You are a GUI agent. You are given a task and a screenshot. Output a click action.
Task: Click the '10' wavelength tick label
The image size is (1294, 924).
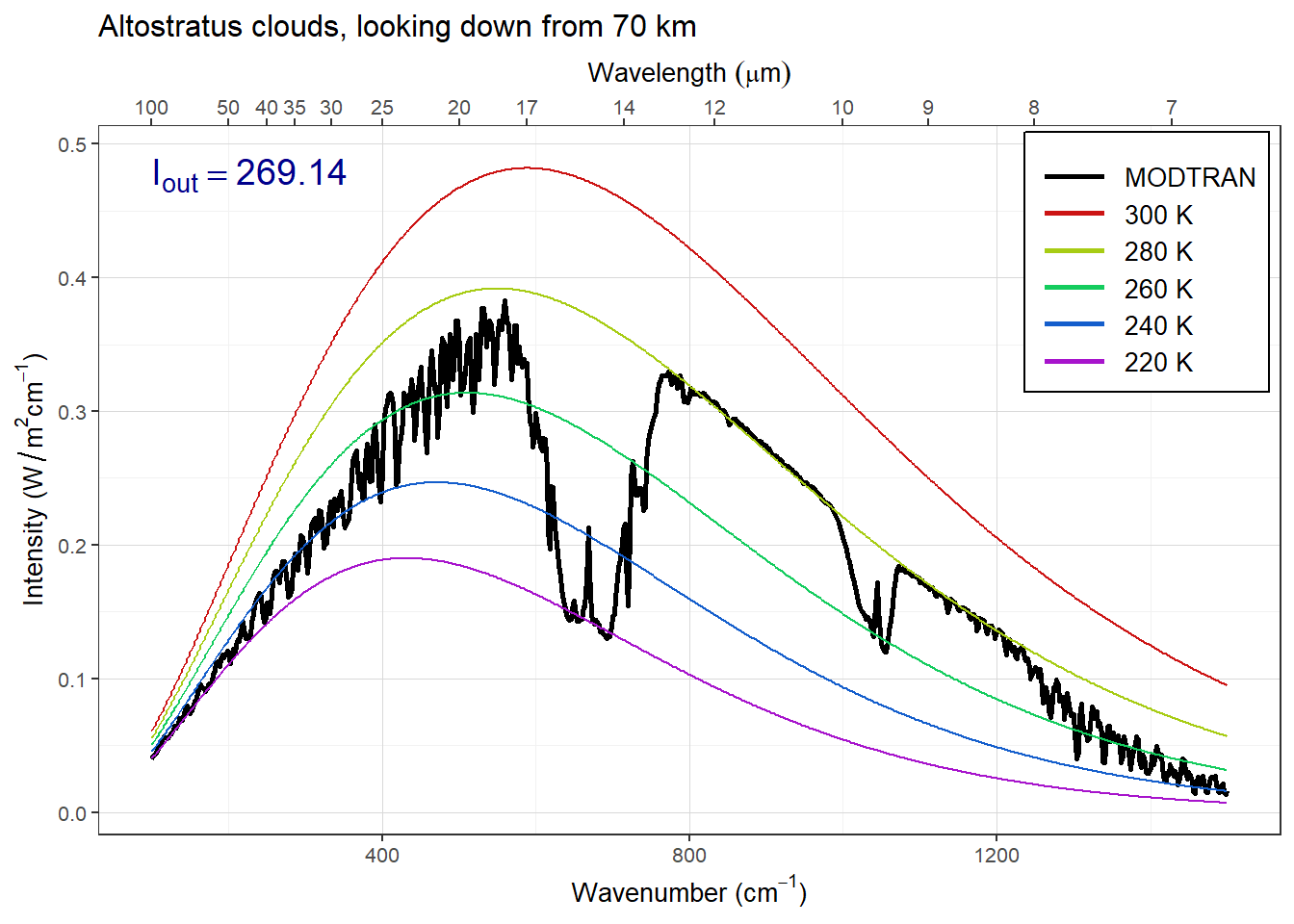[842, 108]
